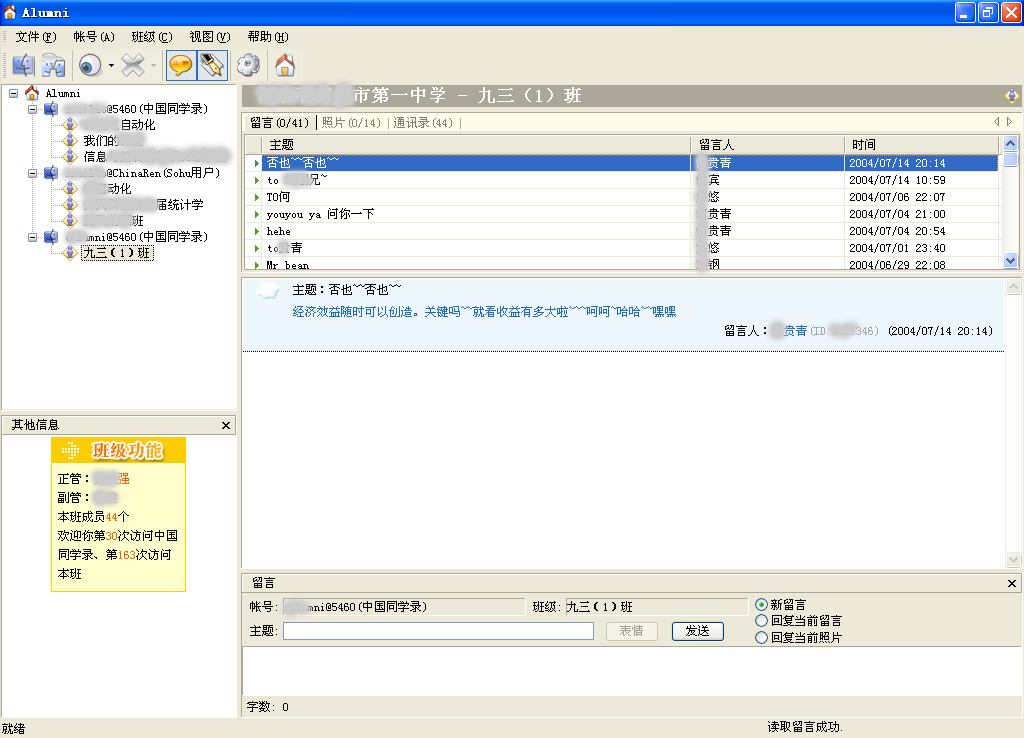Open the 班级(C) menu
The width and height of the screenshot is (1024, 738).
[152, 37]
